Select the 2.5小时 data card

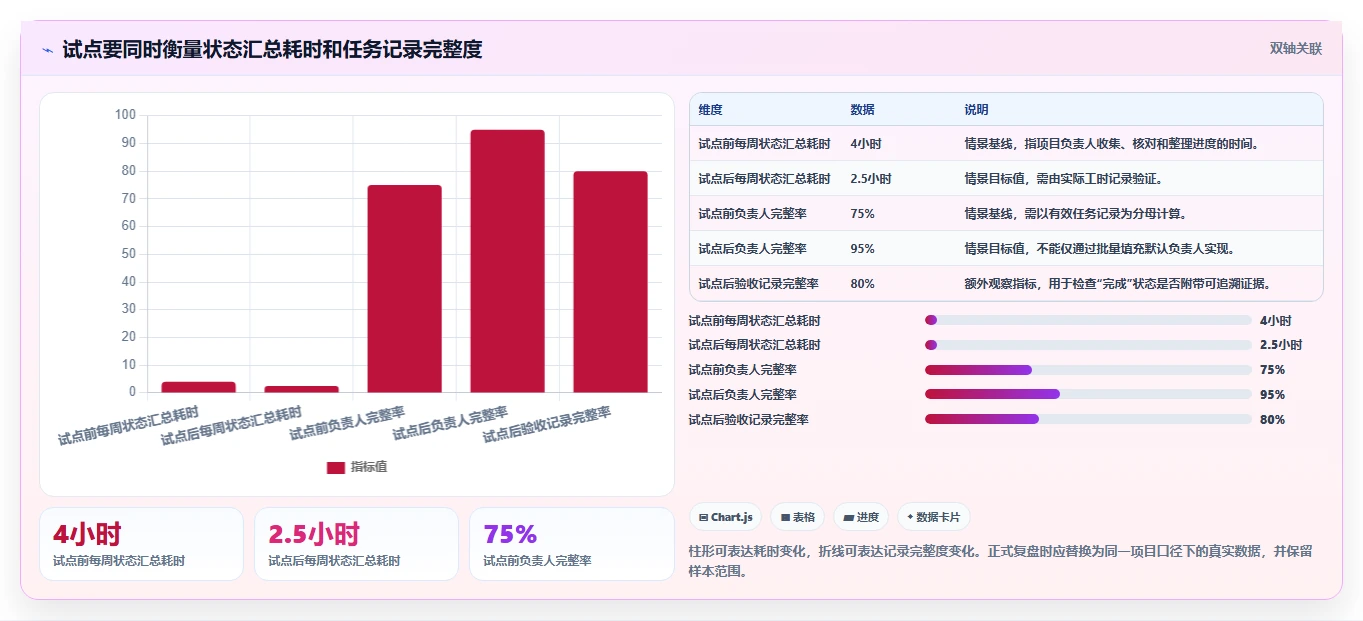tap(356, 544)
